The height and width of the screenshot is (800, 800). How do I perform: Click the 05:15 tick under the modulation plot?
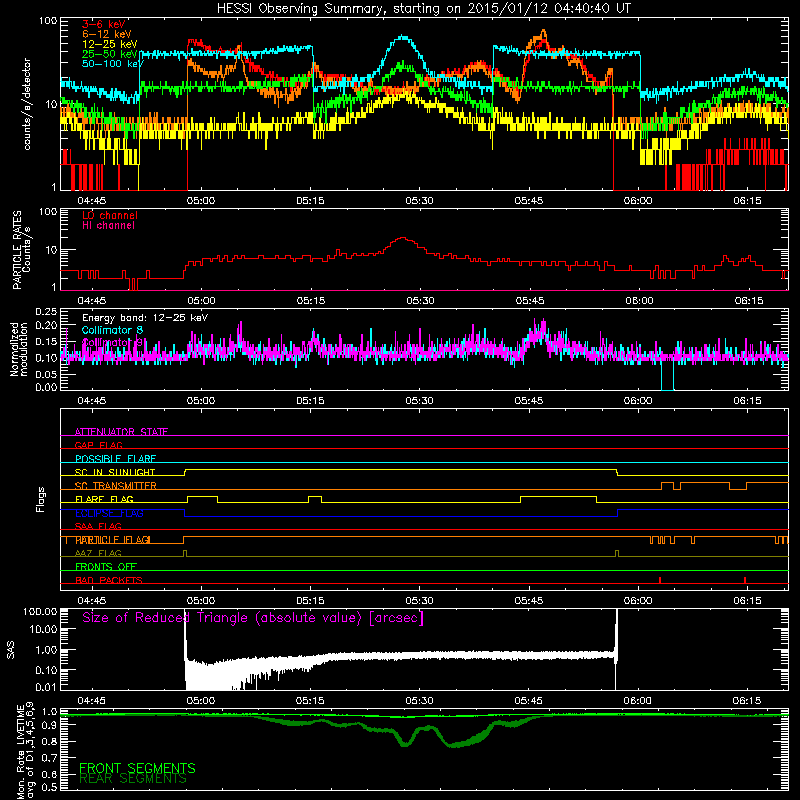(x=310, y=401)
